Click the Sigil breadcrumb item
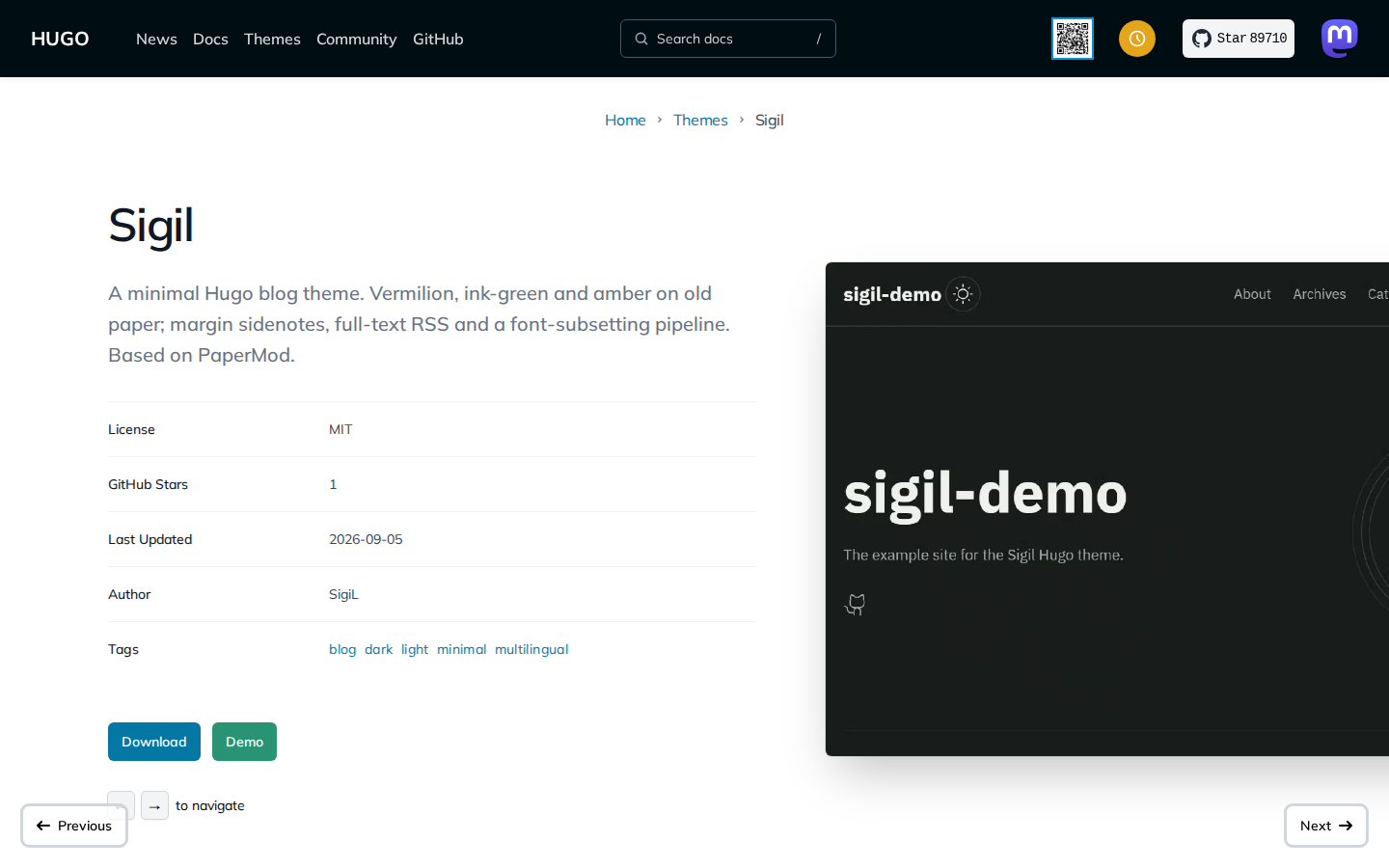Viewport: 1389px width, 868px height. [769, 120]
